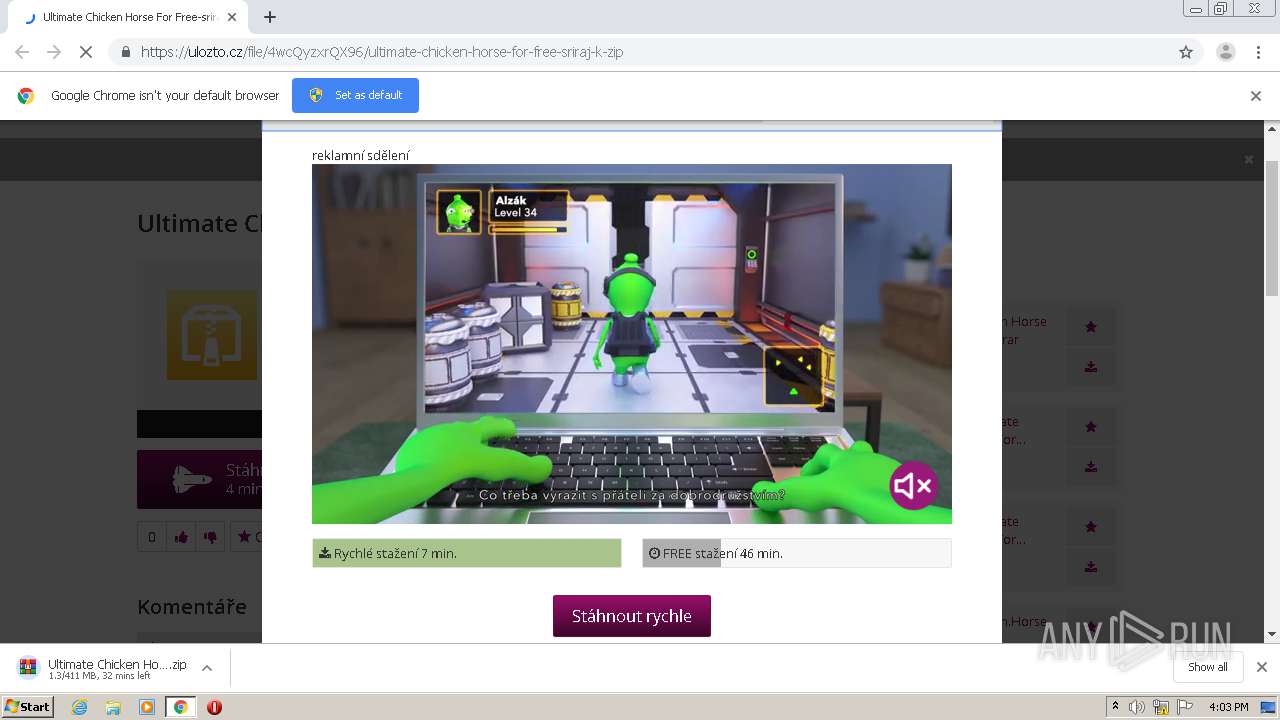Show hidden system tray icons
Viewport: 1280px width, 720px height.
(1115, 707)
